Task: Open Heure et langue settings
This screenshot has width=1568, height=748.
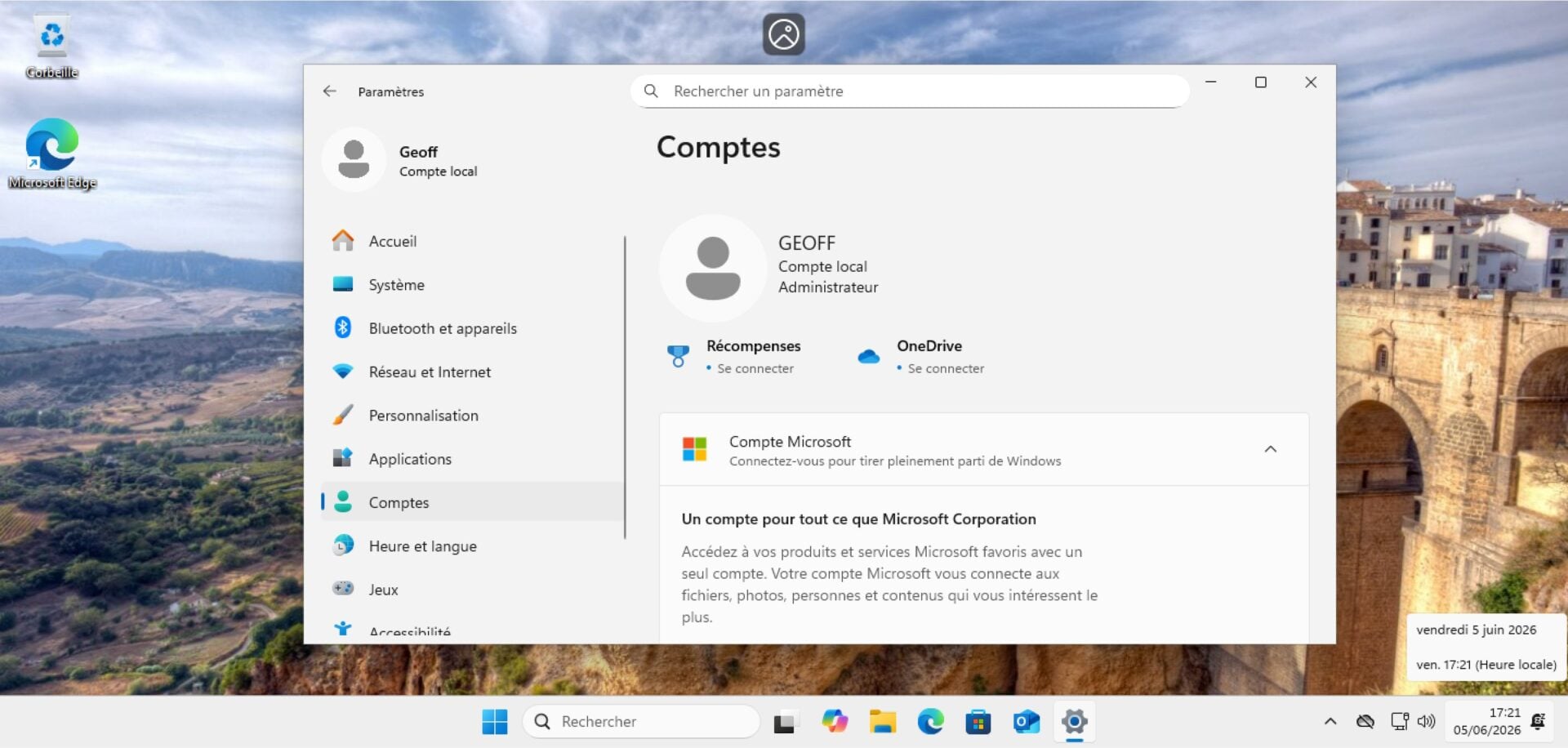Action: point(474,545)
